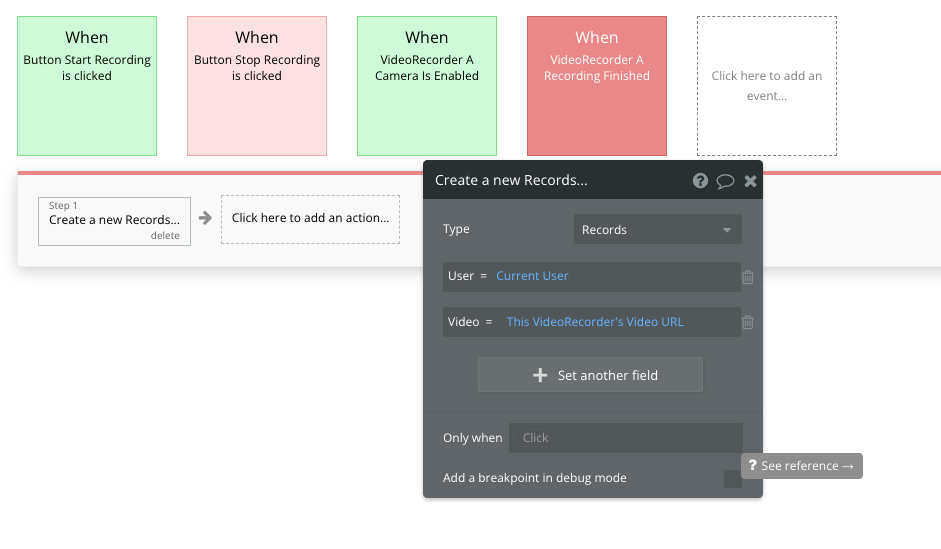The width and height of the screenshot is (941, 549).
Task: Open the comment bubble icon
Action: point(726,181)
